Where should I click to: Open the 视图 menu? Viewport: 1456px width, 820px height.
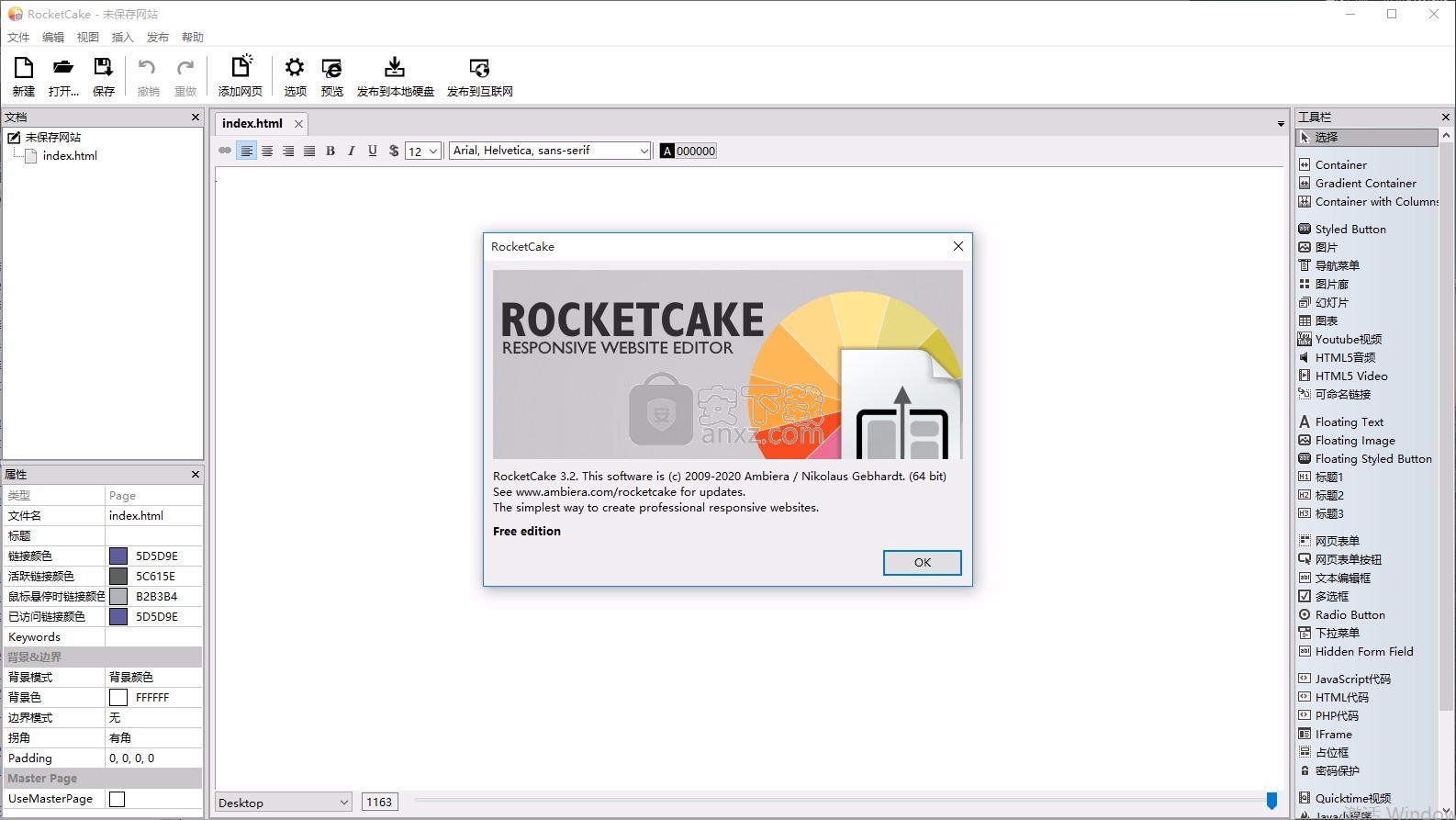[88, 38]
